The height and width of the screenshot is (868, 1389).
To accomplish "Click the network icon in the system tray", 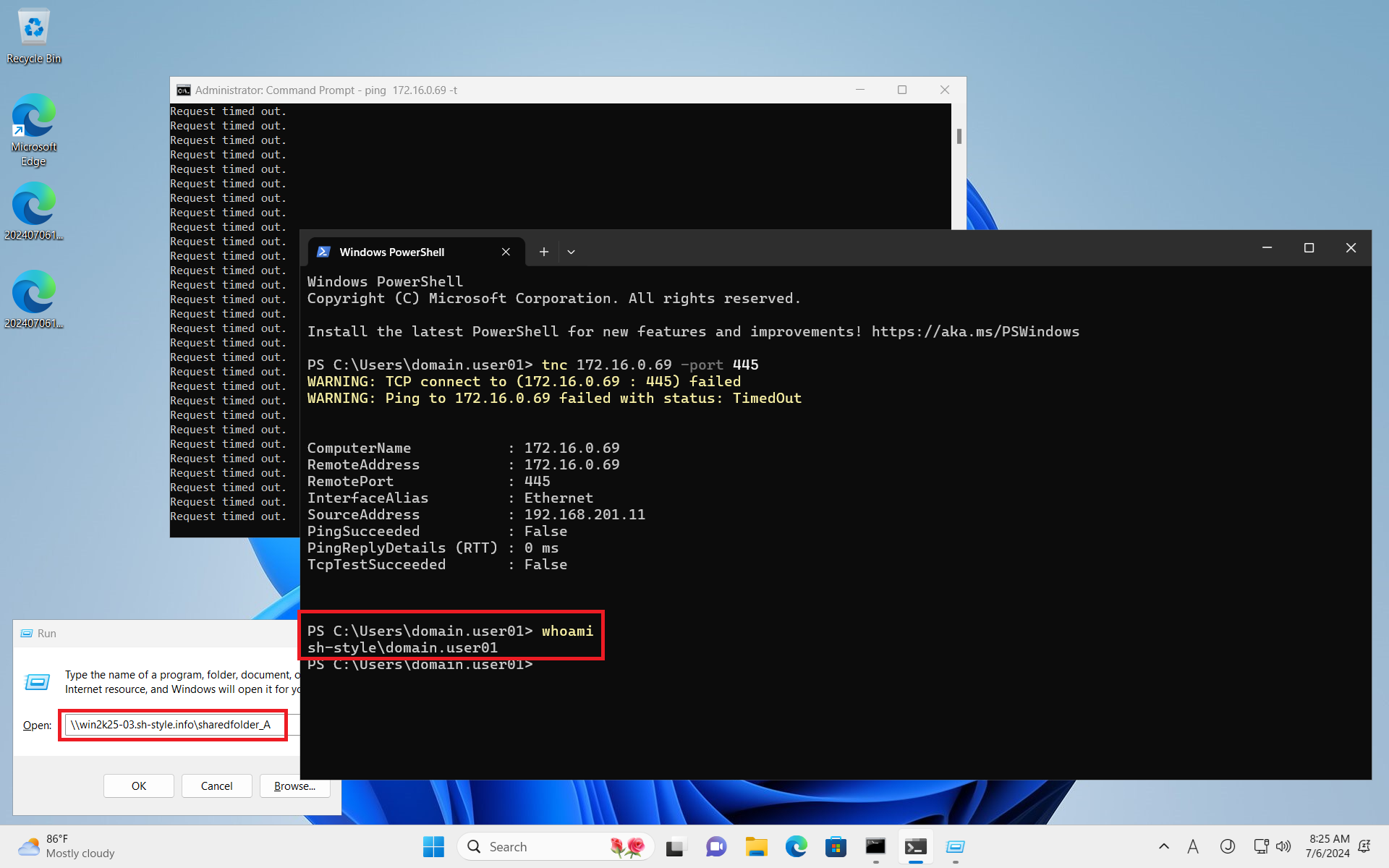I will pyautogui.click(x=1260, y=846).
